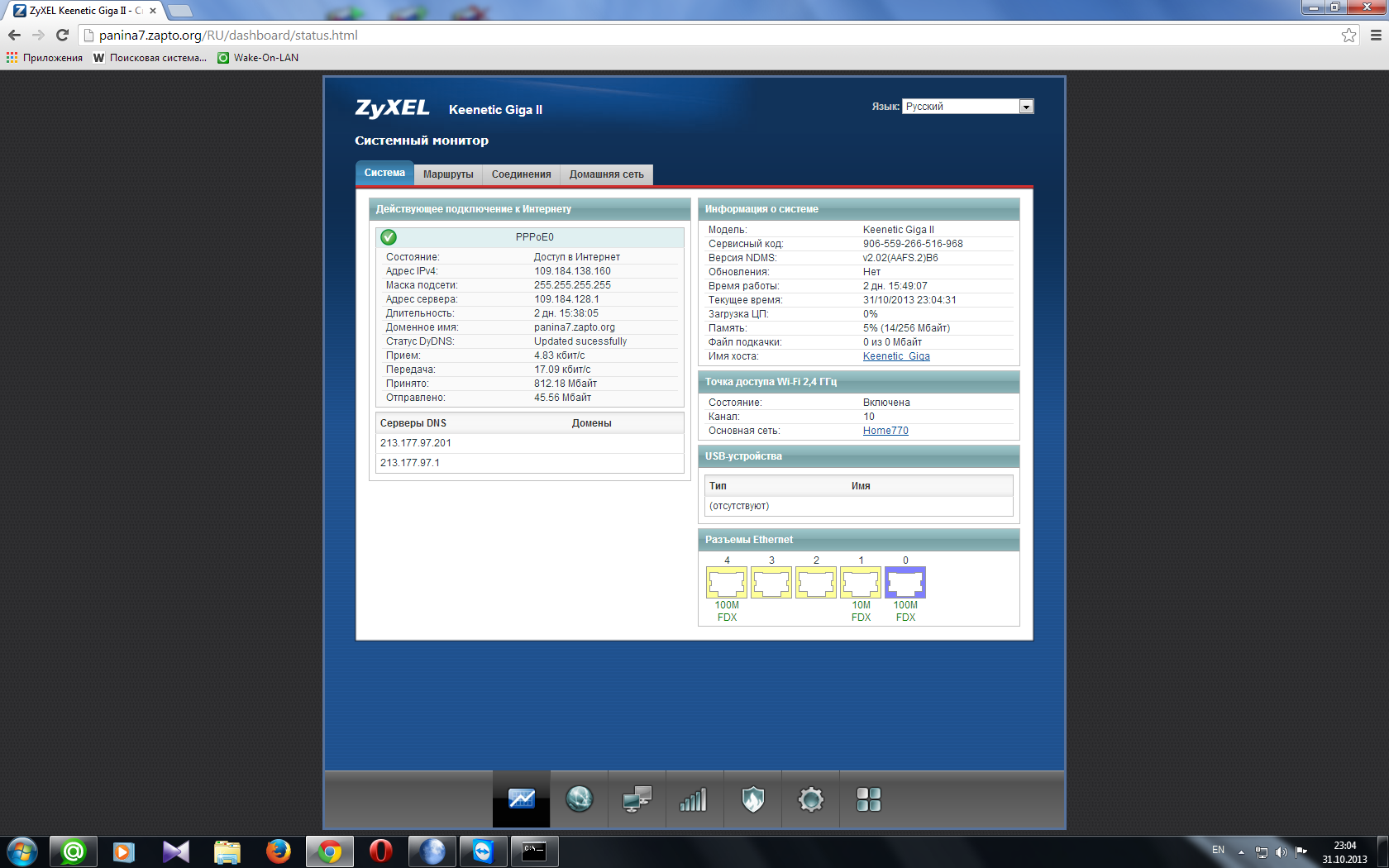
Task: Click the green PPPoE0 status checkmark
Action: 389,237
